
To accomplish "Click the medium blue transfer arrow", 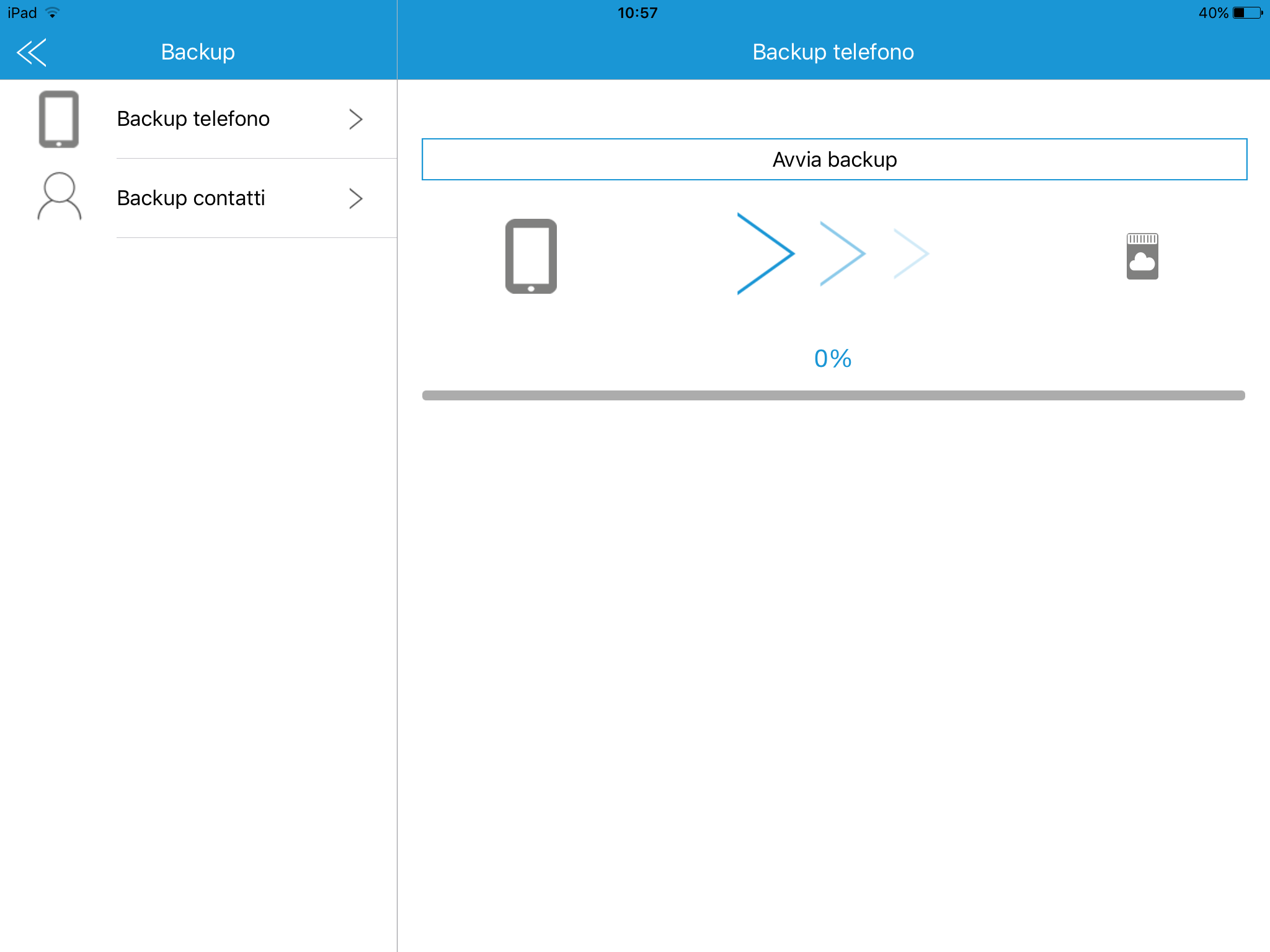I will pyautogui.click(x=842, y=253).
